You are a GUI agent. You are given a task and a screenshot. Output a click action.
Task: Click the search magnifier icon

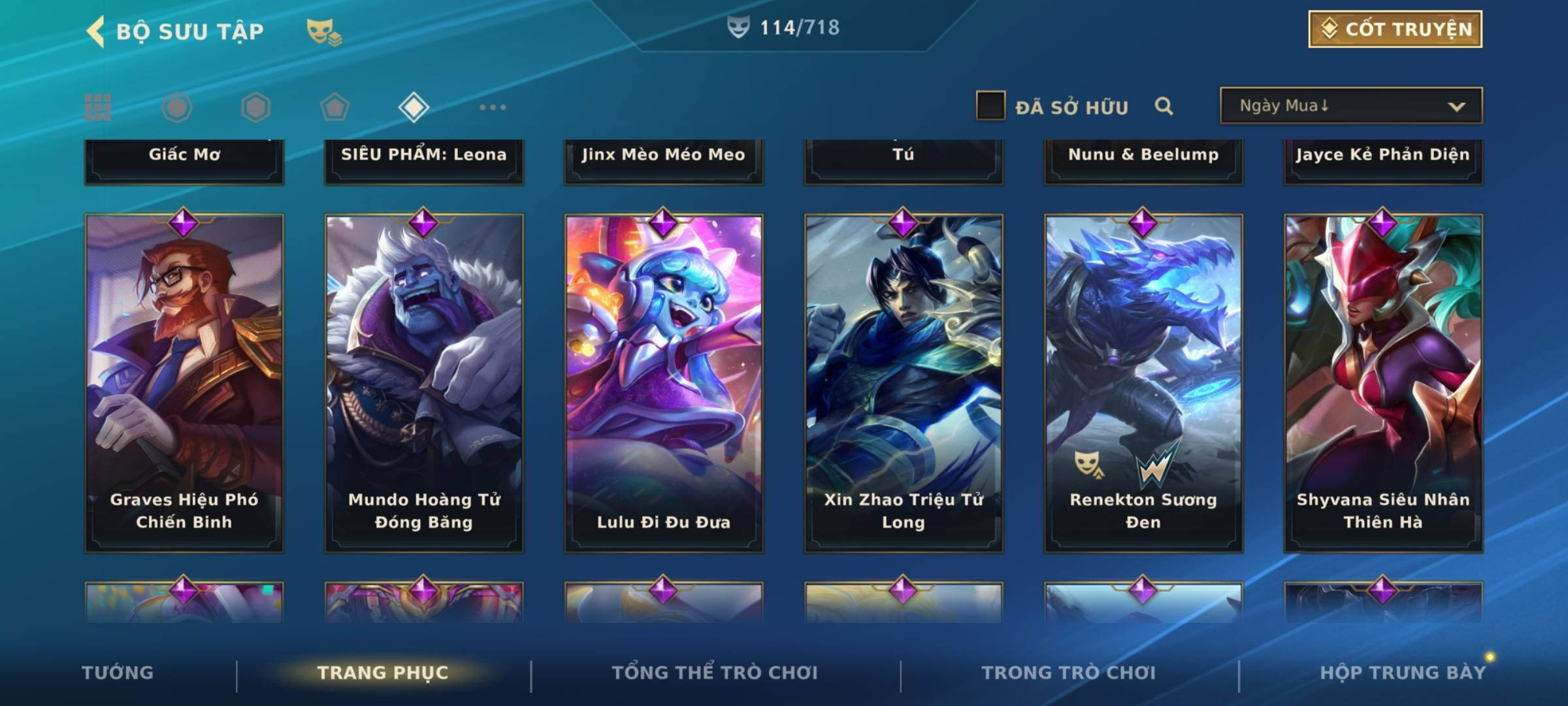pyautogui.click(x=1164, y=106)
